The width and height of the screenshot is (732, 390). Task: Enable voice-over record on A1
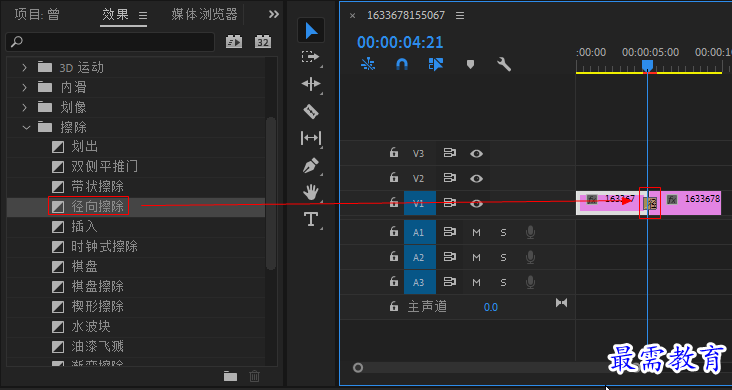[530, 232]
